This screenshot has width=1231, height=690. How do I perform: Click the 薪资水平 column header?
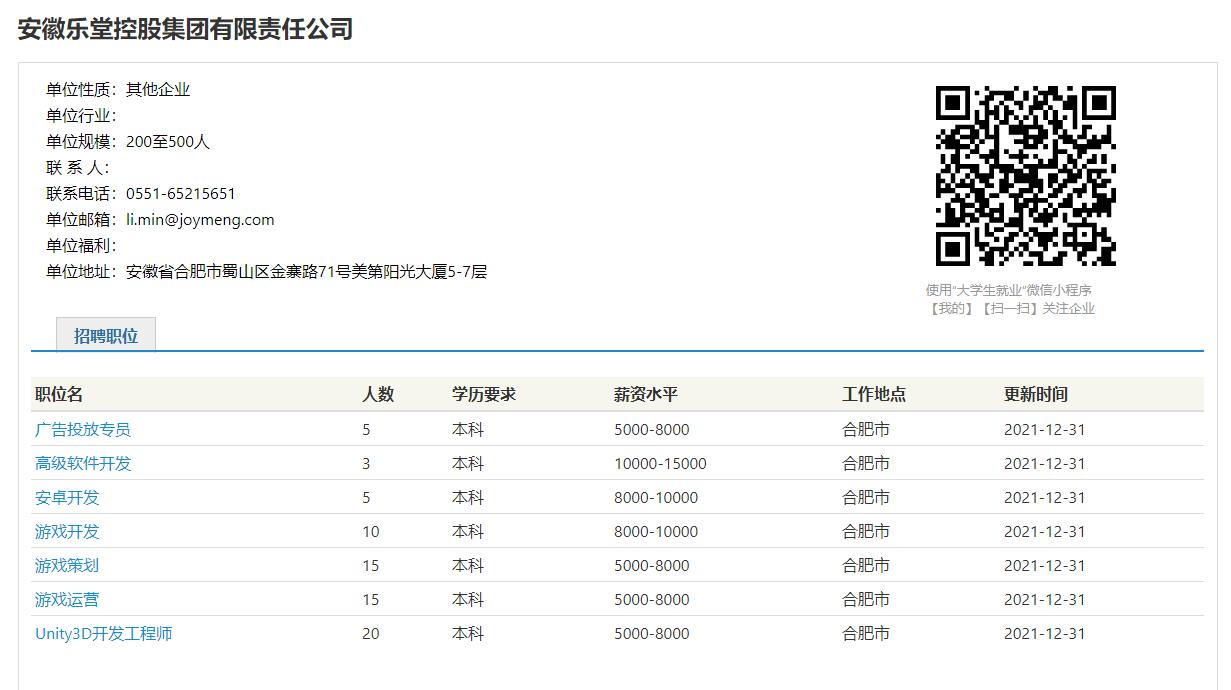[x=646, y=395]
